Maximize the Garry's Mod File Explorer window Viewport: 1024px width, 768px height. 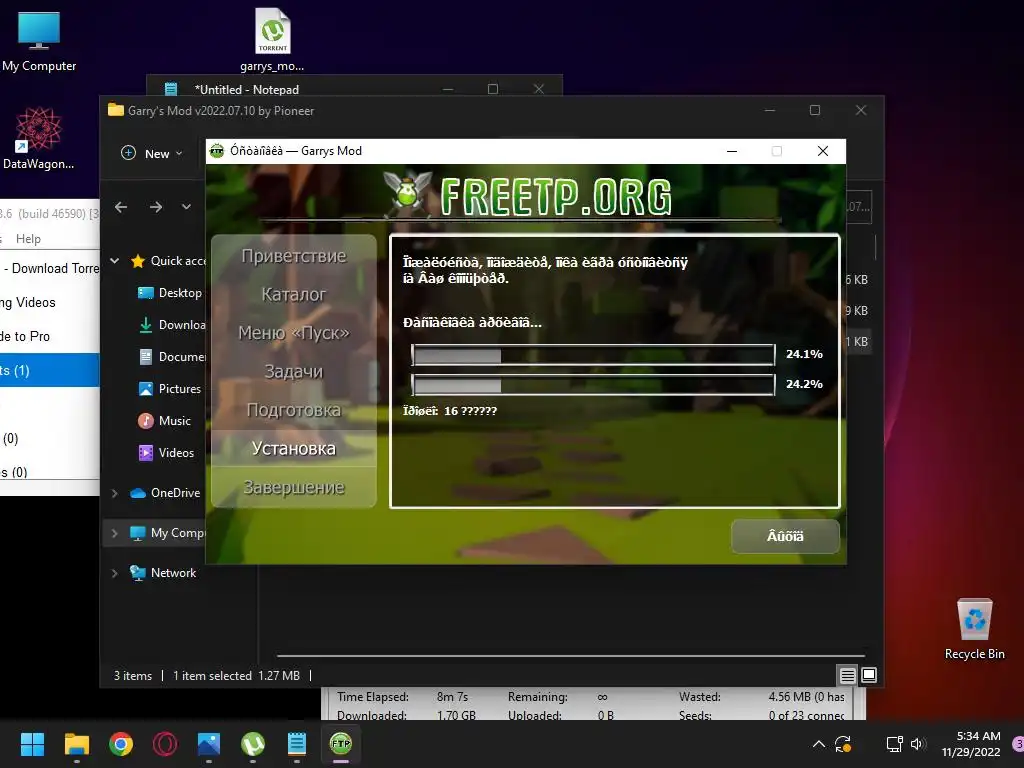point(815,110)
